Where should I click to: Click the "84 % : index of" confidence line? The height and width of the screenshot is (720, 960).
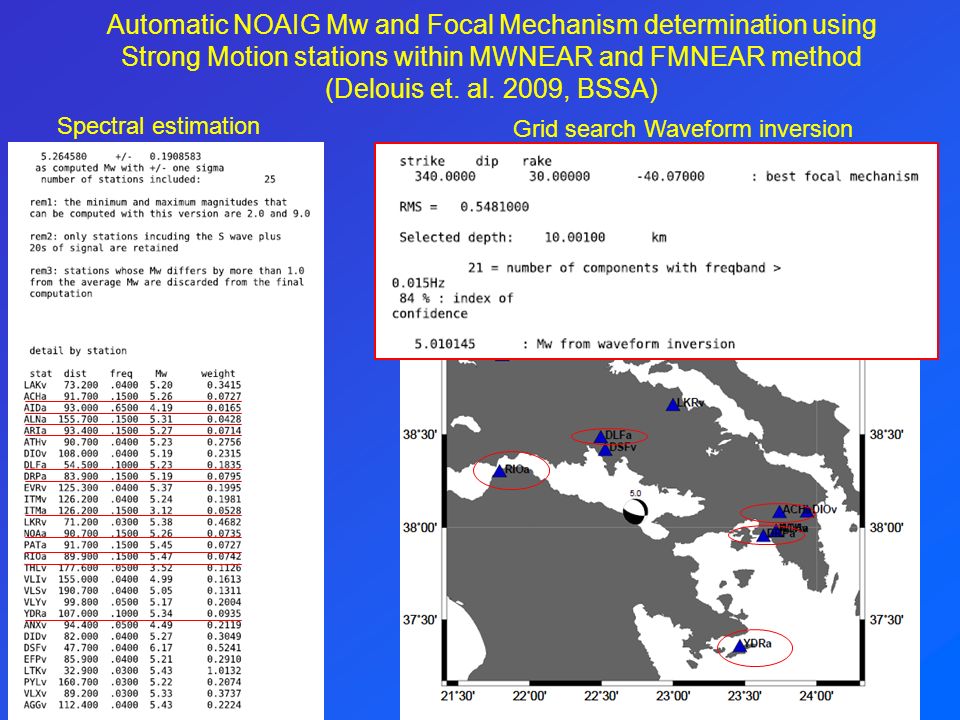[x=456, y=299]
